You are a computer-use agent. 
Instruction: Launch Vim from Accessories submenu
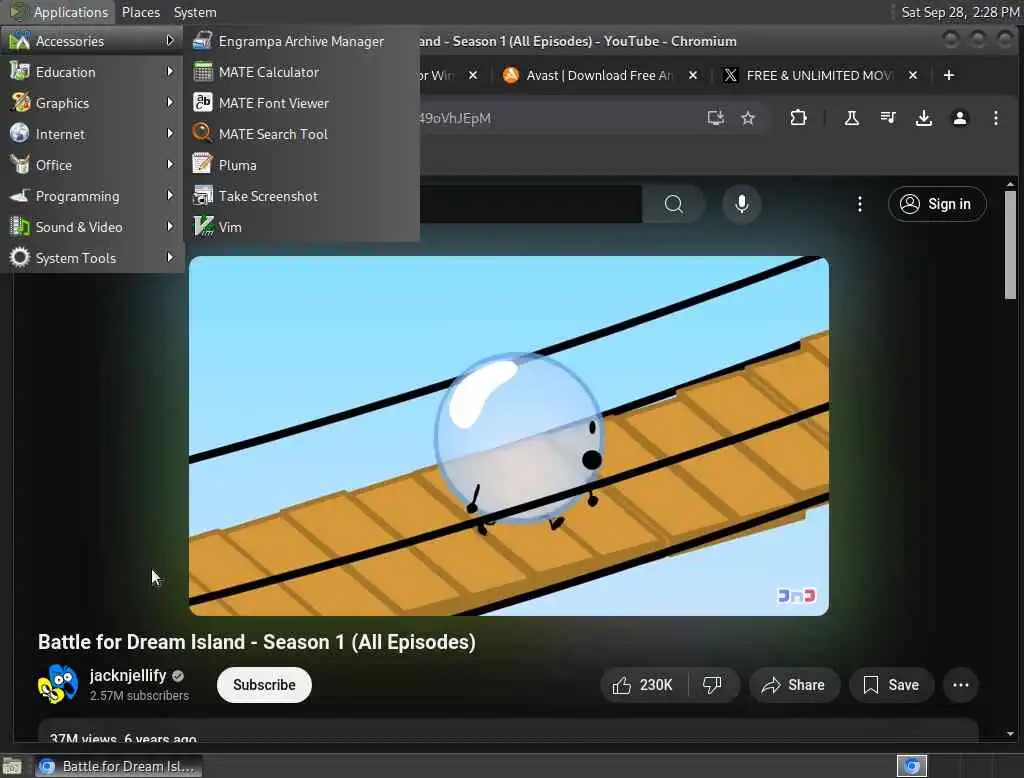coord(302,227)
